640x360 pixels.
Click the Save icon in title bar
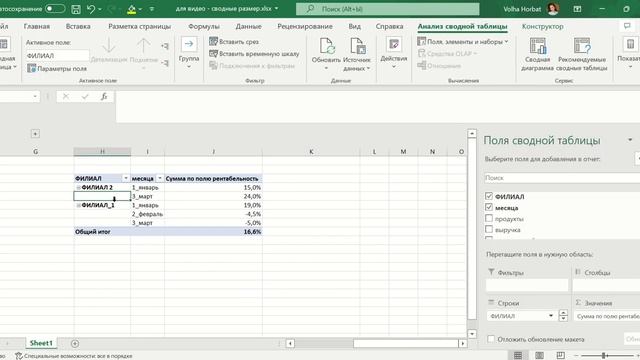pyautogui.click(x=76, y=9)
